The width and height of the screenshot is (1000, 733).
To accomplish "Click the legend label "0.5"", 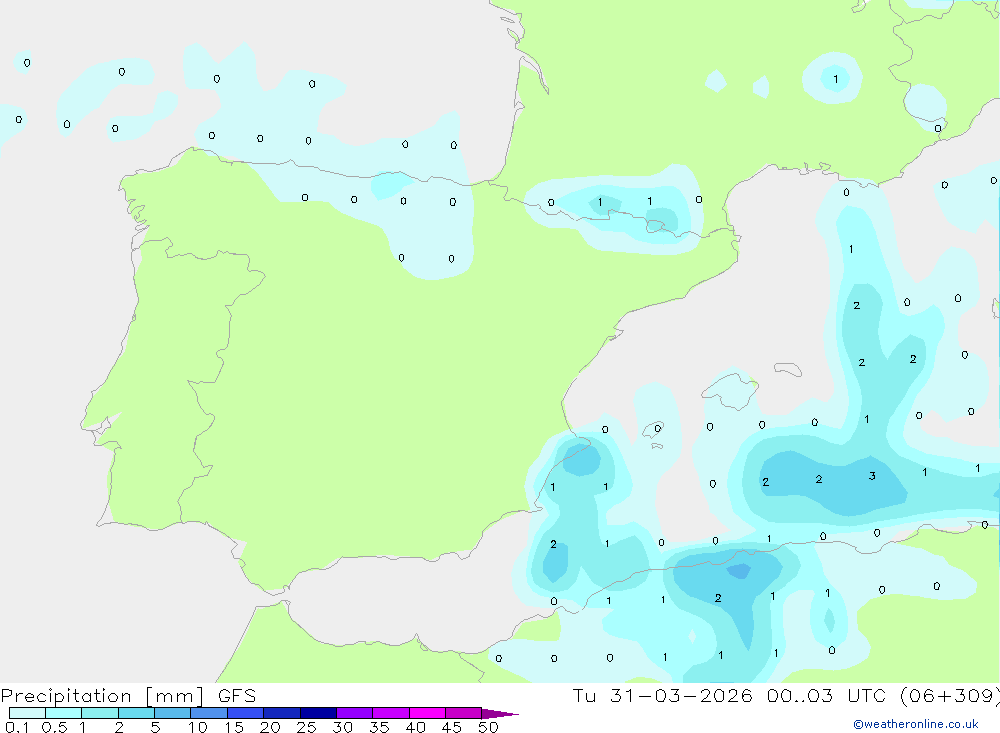I will 54,727.
